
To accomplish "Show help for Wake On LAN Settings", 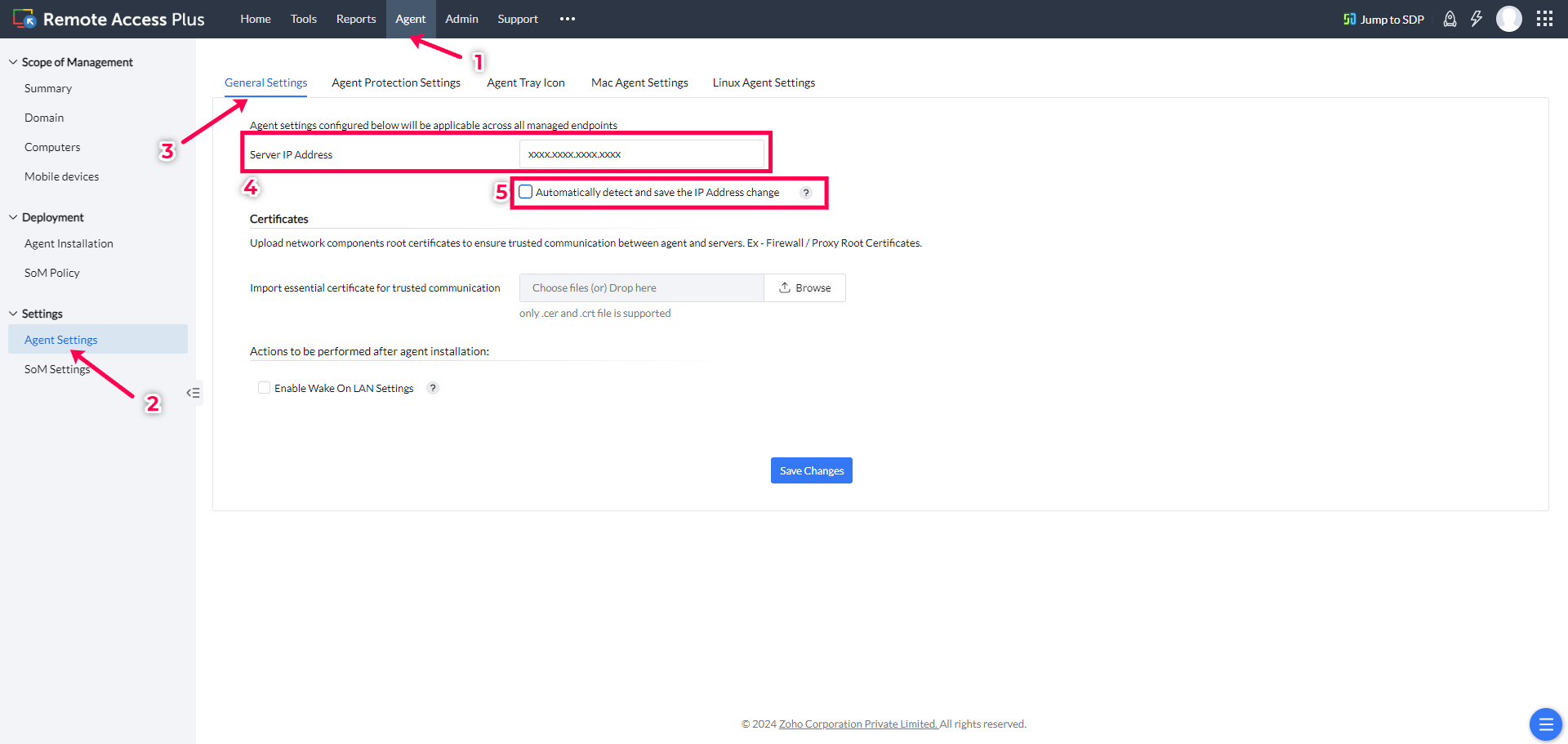I will tap(433, 388).
